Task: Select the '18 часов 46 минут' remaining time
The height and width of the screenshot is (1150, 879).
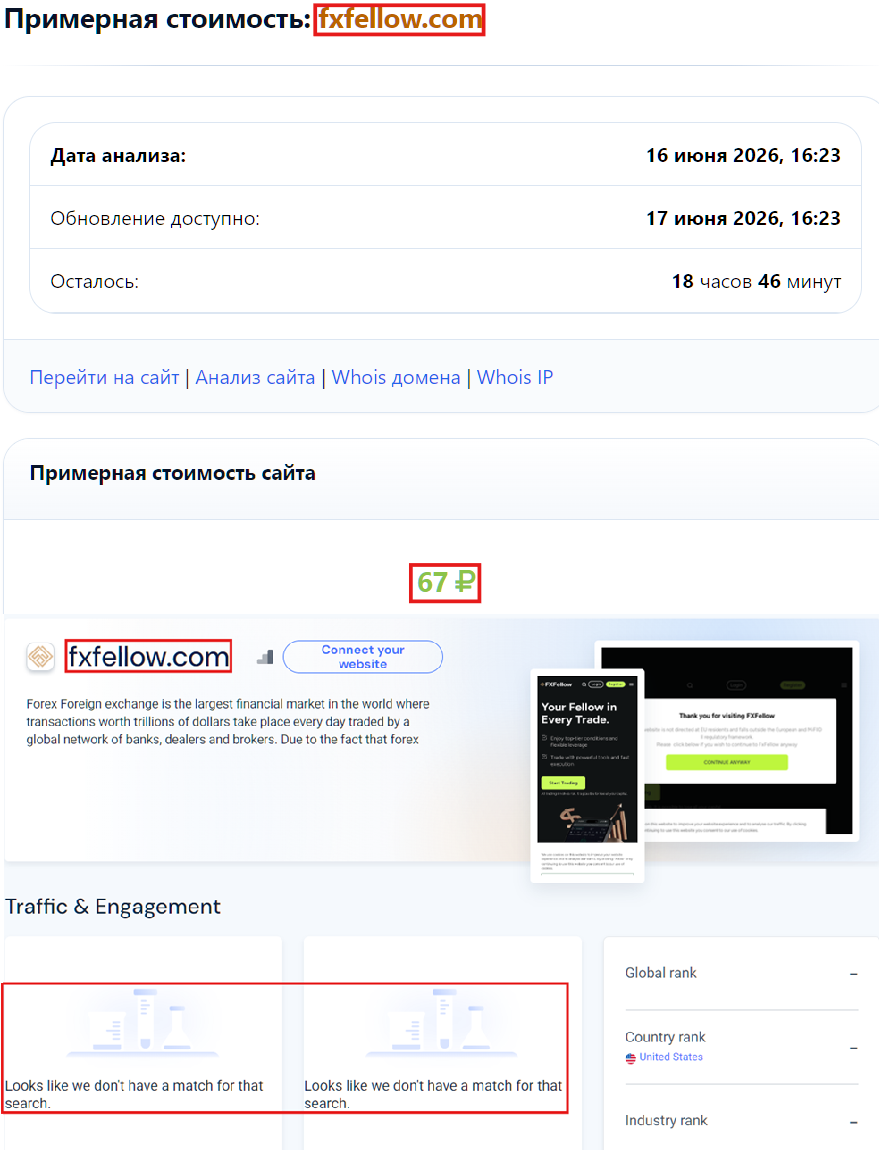Action: 756,282
